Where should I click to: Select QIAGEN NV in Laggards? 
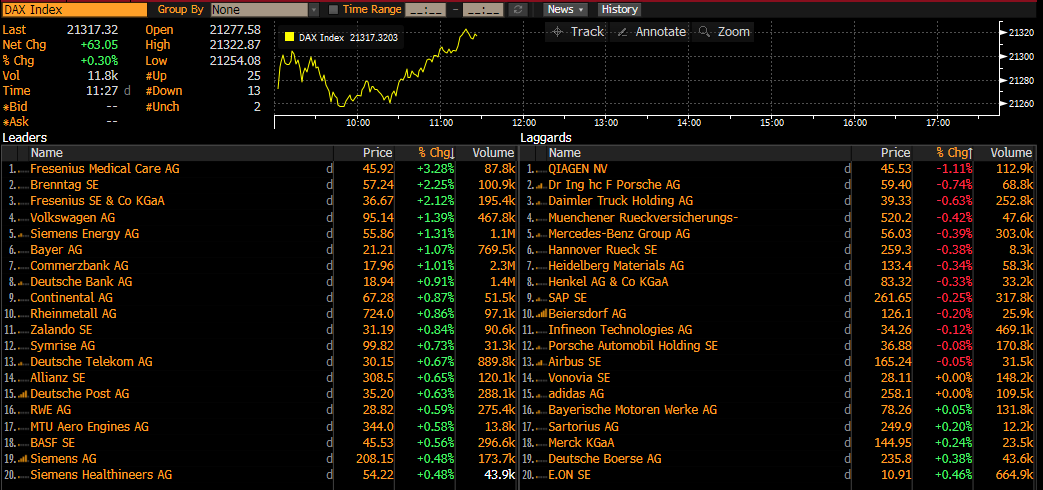[x=577, y=169]
